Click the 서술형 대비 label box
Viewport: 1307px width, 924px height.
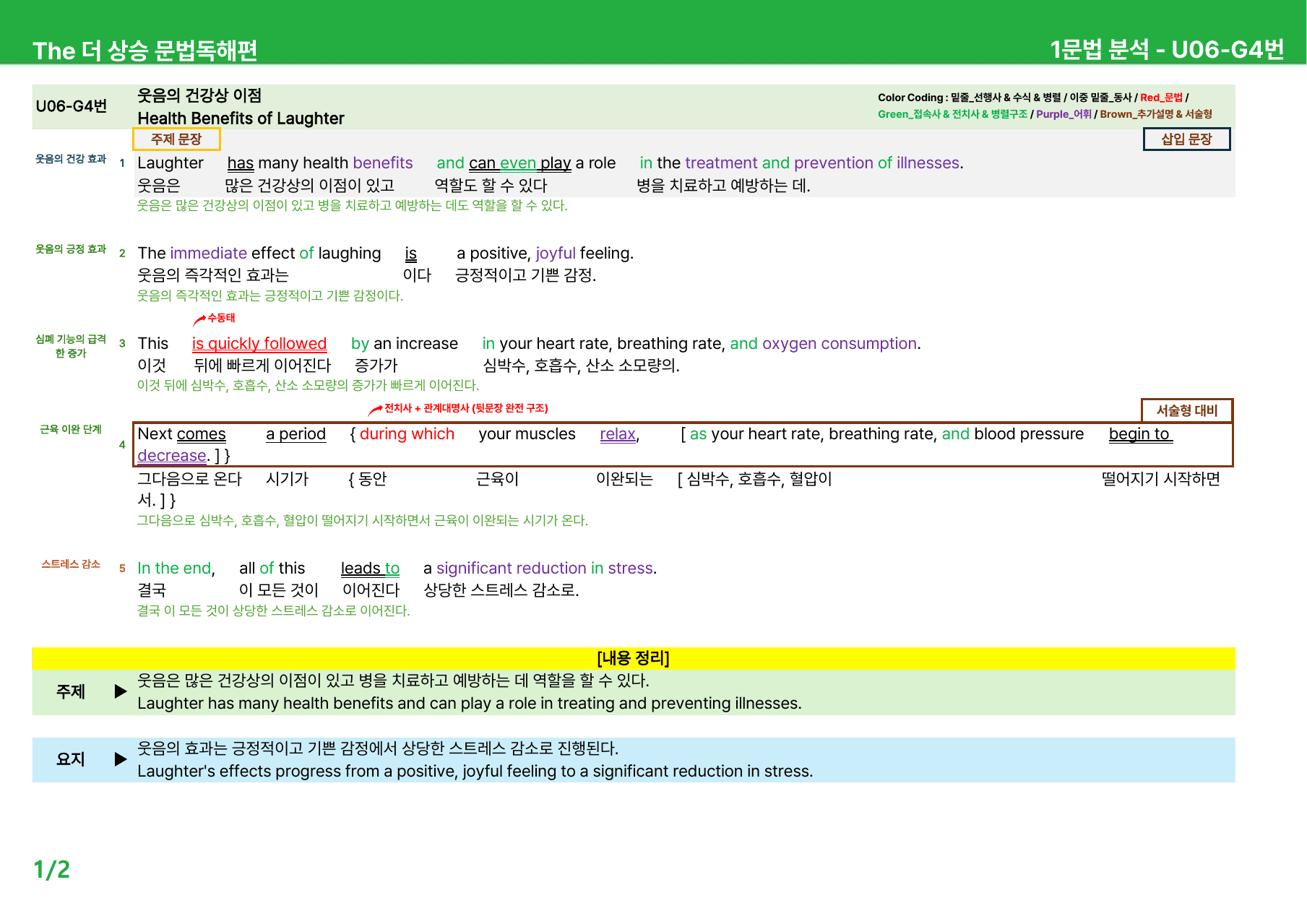1186,410
